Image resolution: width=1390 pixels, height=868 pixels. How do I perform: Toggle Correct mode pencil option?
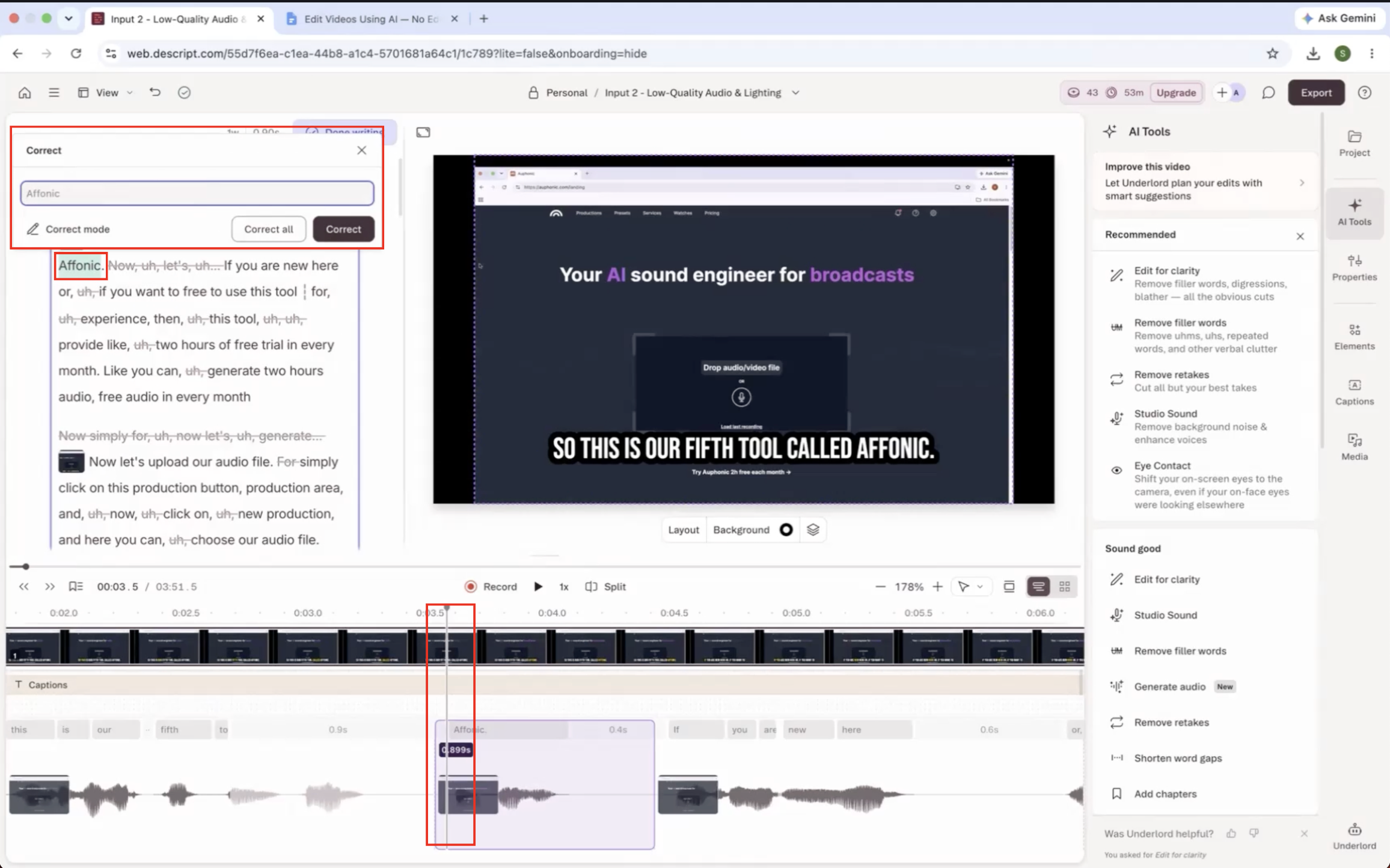pyautogui.click(x=68, y=229)
